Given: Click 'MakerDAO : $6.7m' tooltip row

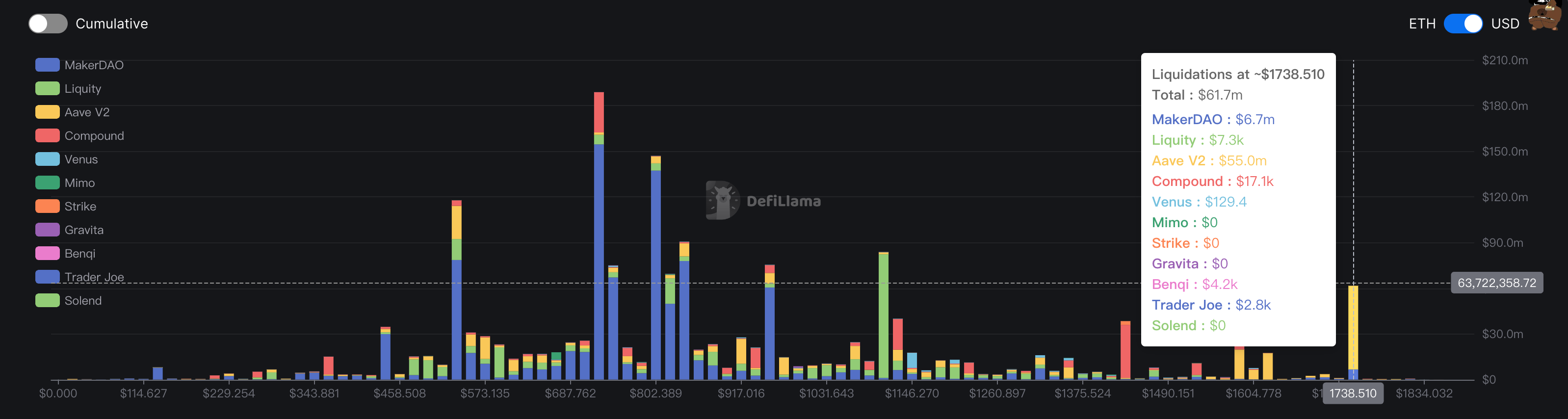Looking at the screenshot, I should (1212, 119).
